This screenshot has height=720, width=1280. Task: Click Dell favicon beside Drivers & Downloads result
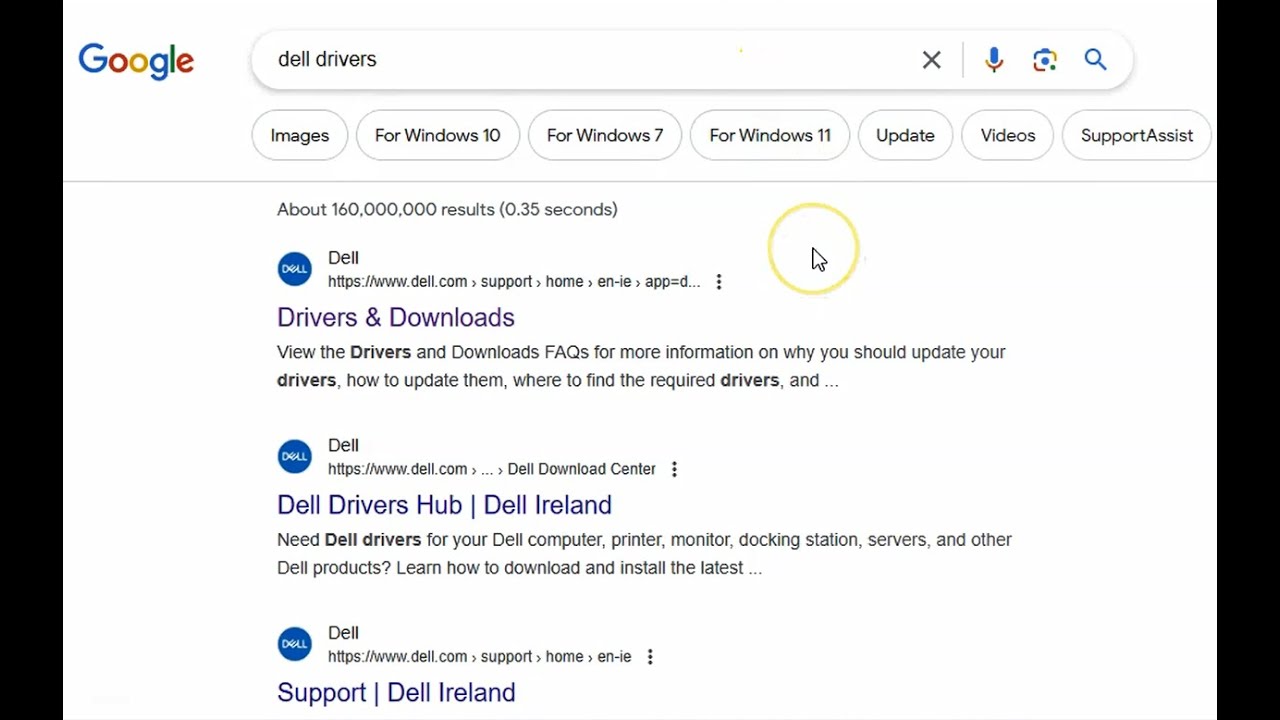tap(294, 269)
